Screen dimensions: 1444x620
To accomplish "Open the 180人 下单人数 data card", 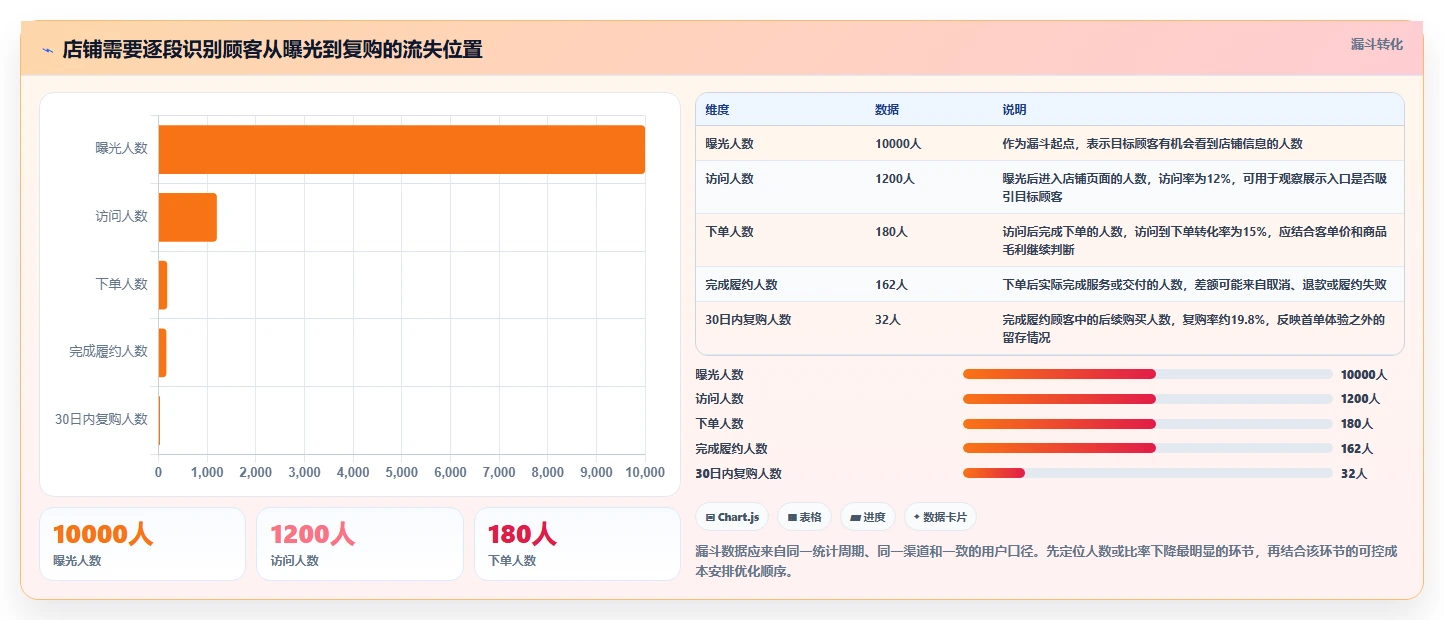I will pyautogui.click(x=577, y=544).
